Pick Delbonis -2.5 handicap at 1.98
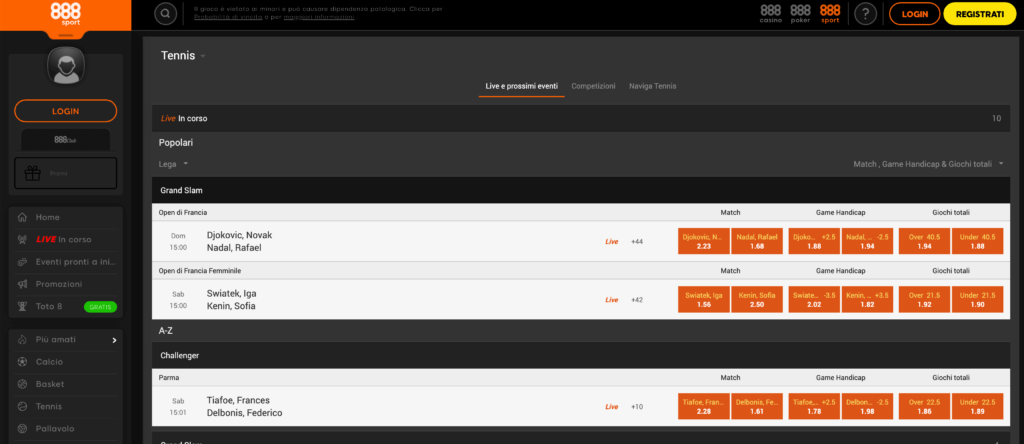Viewport: 1024px width, 444px height. coord(867,407)
